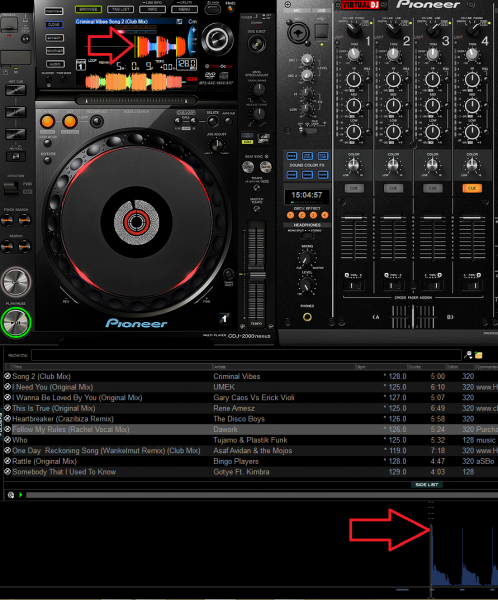Viewport: 498px width, 600px height.
Task: Click the yellow folder icon beside search
Action: 478,355
